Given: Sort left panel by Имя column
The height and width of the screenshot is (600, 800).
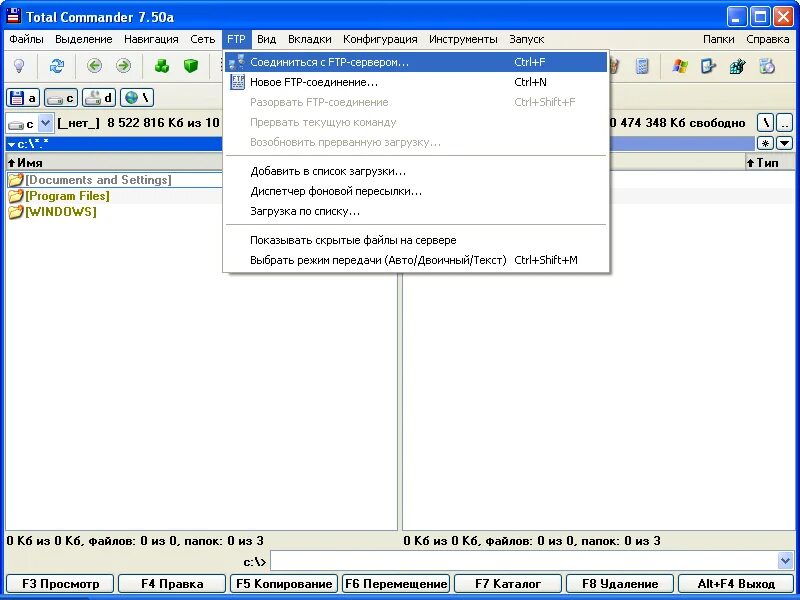Looking at the screenshot, I should 115,163.
